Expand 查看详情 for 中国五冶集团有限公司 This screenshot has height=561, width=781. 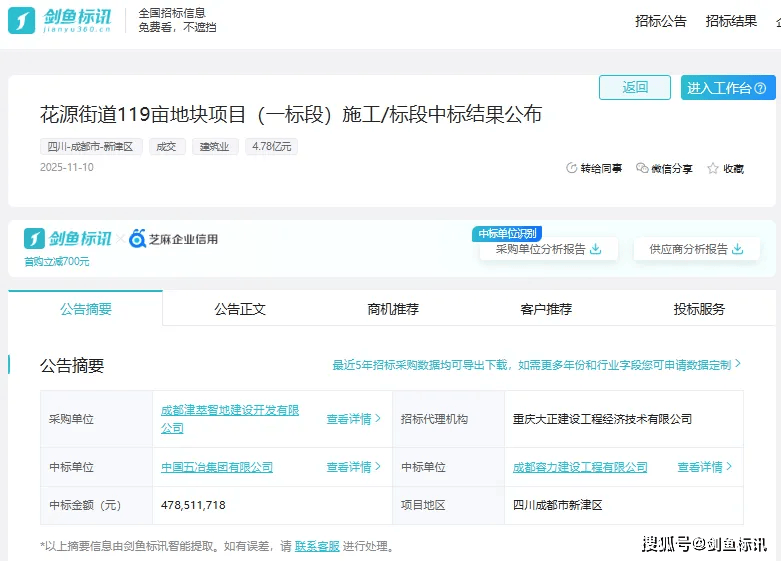click(354, 467)
